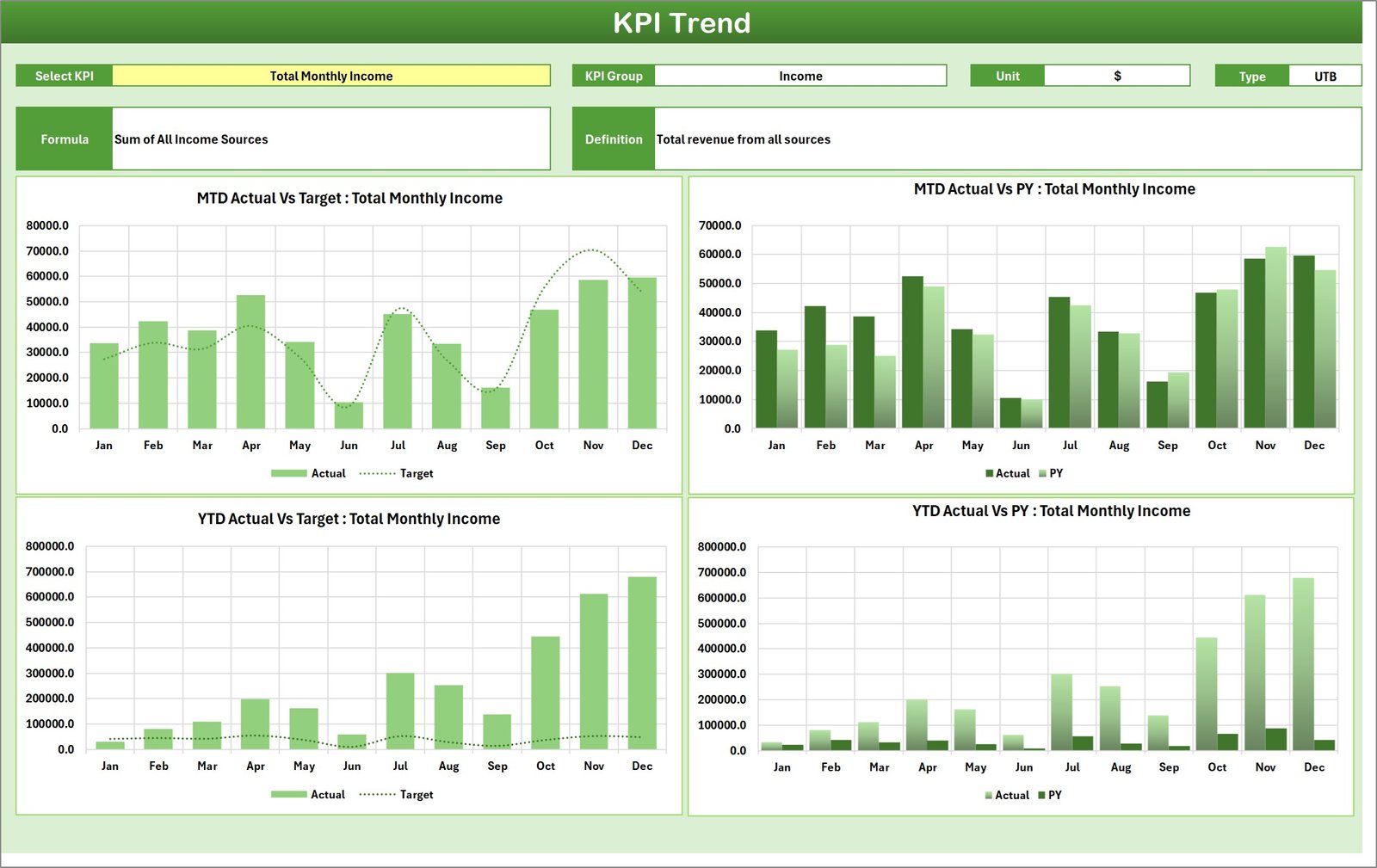This screenshot has width=1377, height=868.
Task: Click the MTD Actual Vs Target chart title
Action: (349, 198)
